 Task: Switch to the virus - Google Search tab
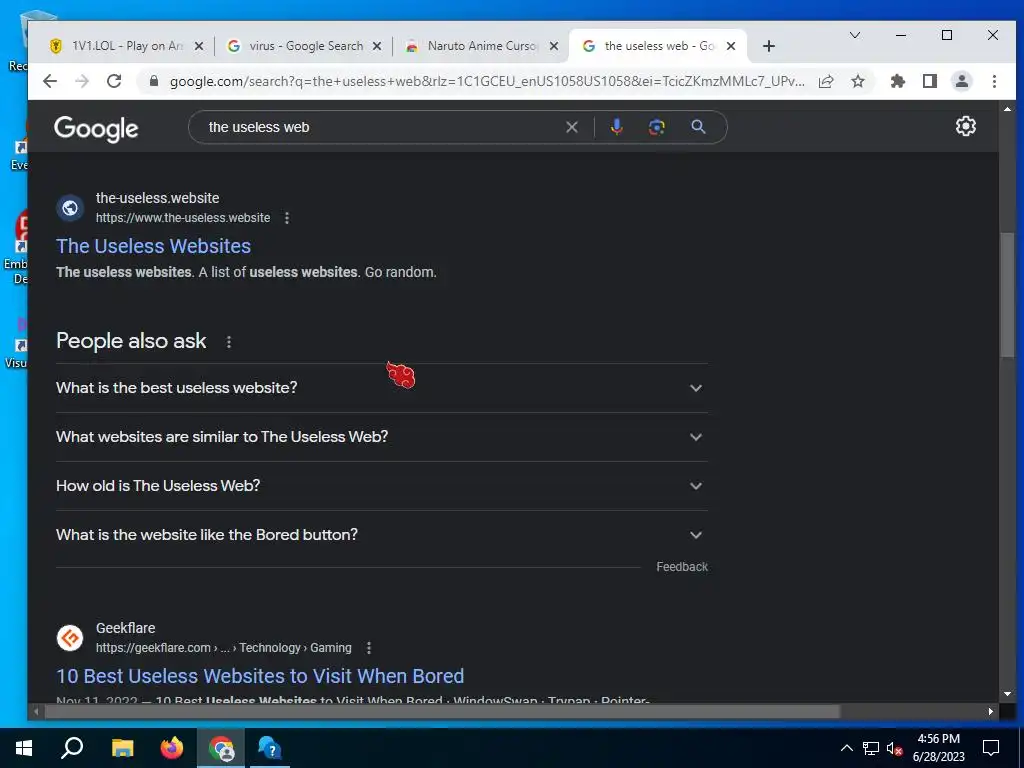tap(306, 46)
